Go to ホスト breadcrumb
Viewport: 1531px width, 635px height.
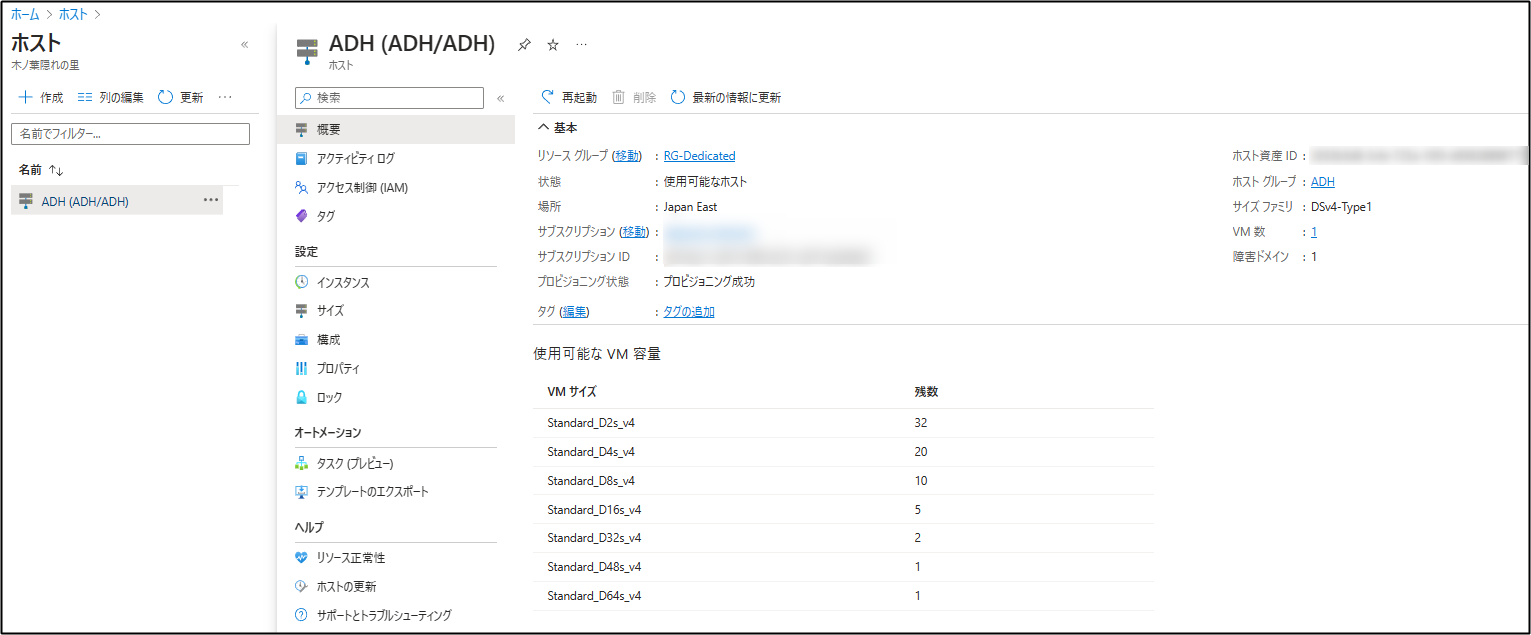coord(73,14)
